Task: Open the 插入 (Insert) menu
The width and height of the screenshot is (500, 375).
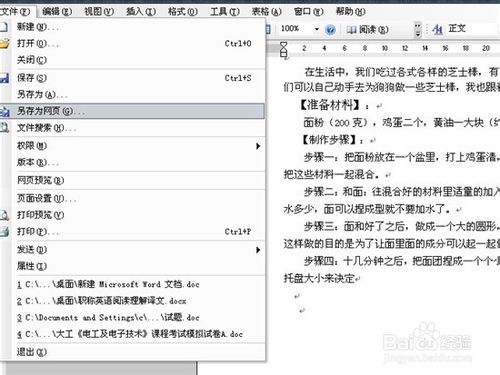Action: pos(141,11)
